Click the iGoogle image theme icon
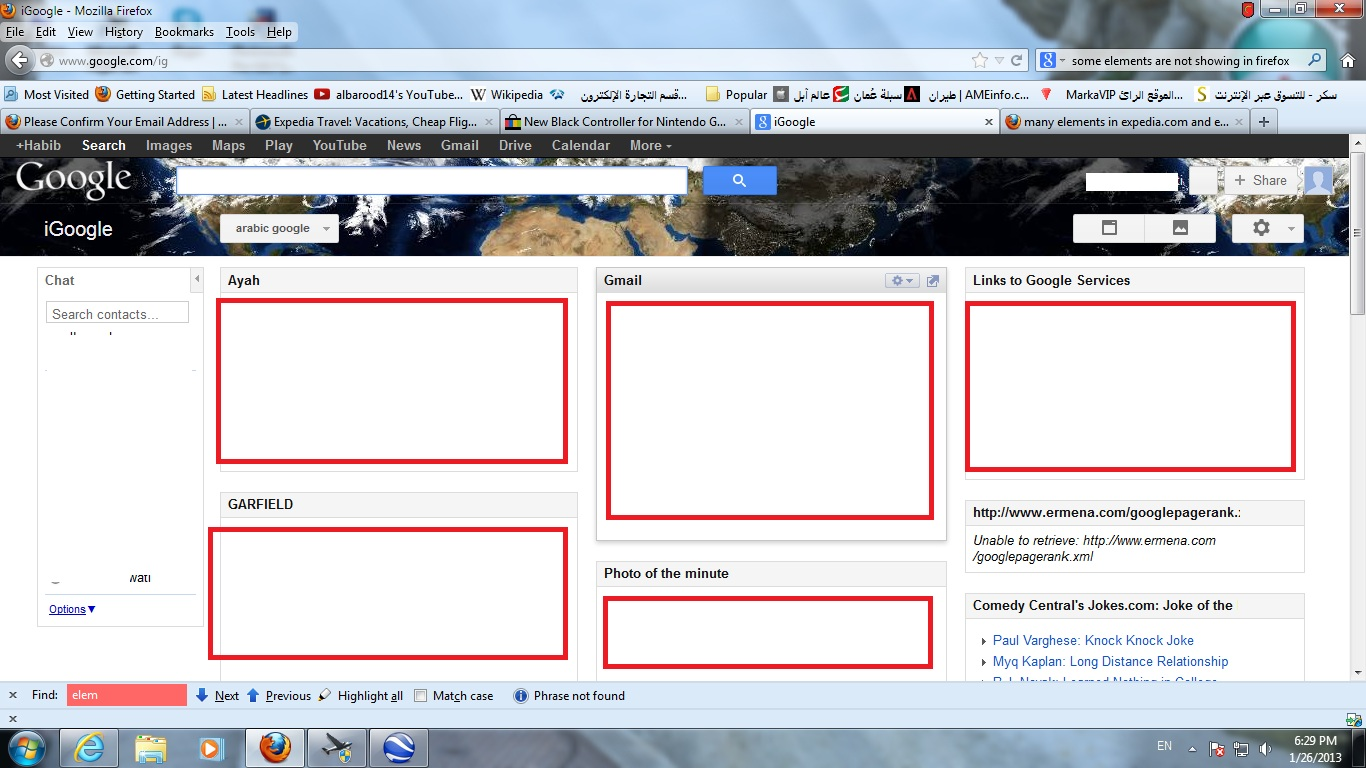This screenshot has width=1366, height=768. (x=1180, y=228)
